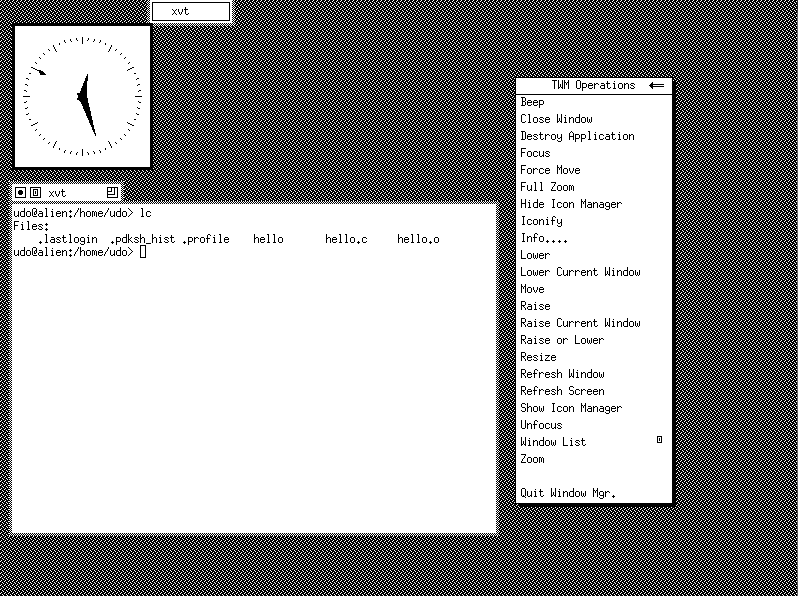Screen dimensions: 798x596
Task: Click the .profile file name in terminal
Action: coord(206,239)
